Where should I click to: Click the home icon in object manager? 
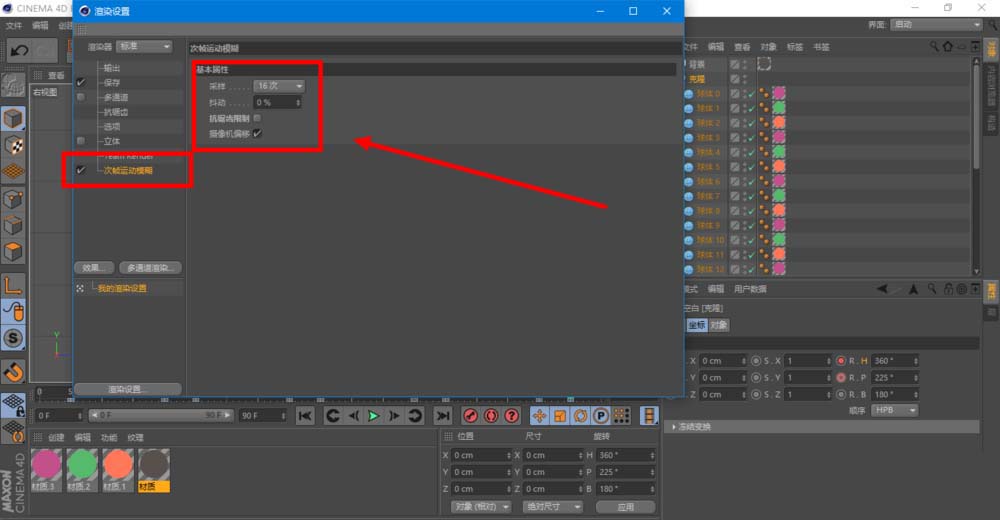tap(948, 47)
